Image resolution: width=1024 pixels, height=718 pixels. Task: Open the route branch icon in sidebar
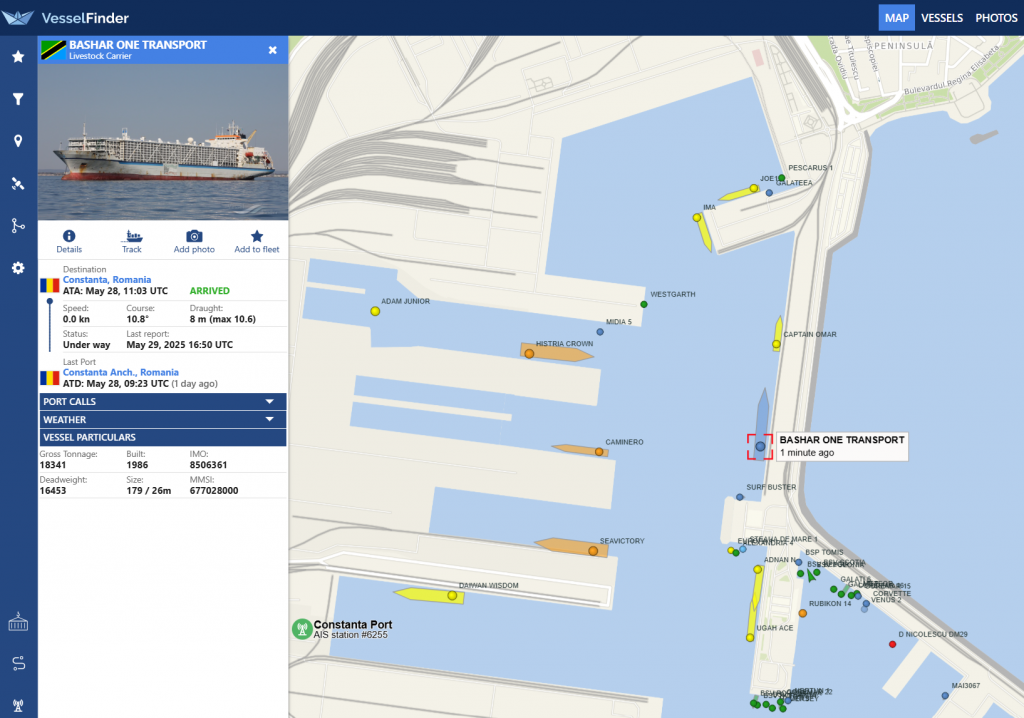pos(18,225)
